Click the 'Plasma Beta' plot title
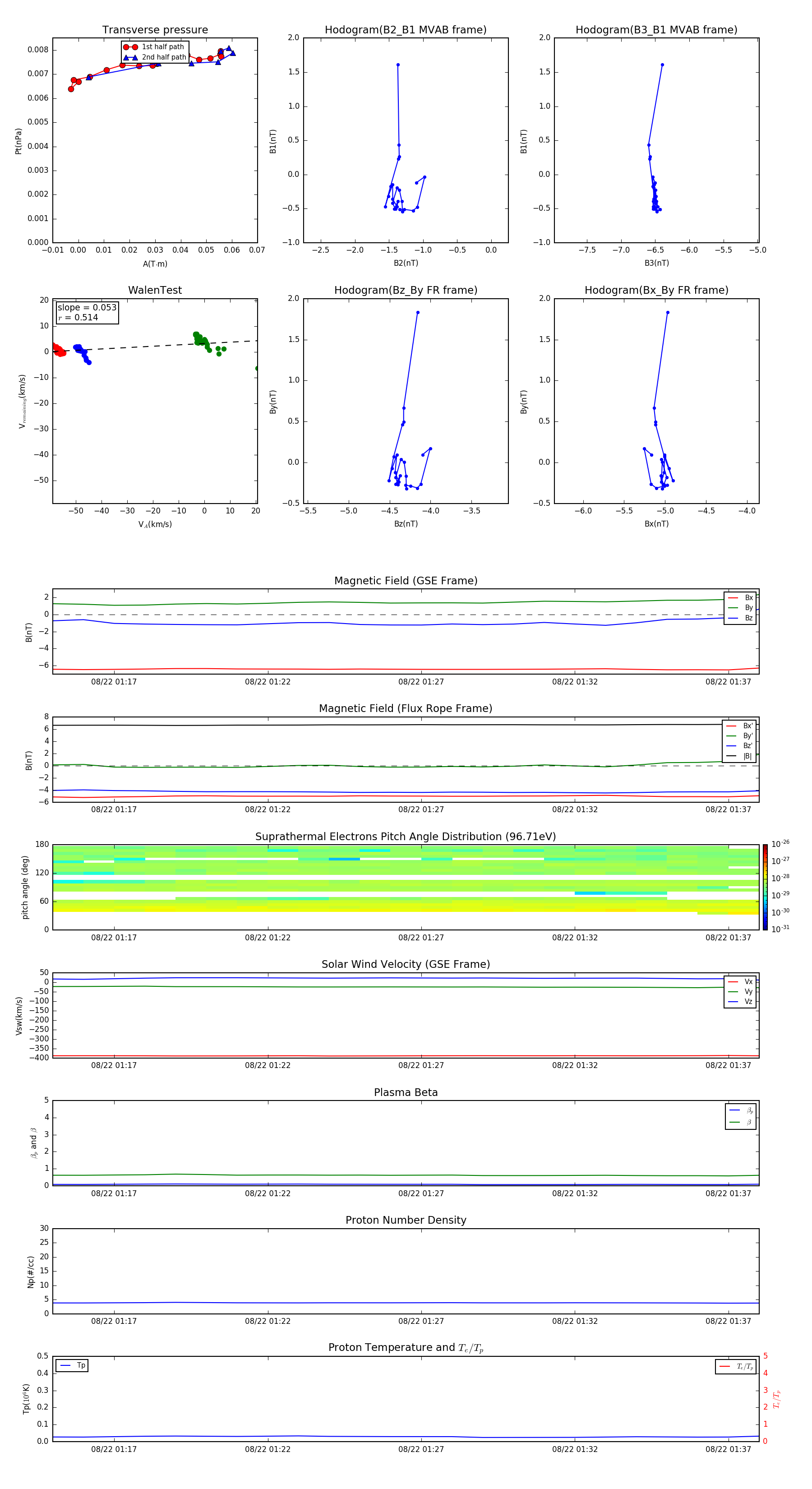This screenshot has height=1489, width=812. [x=406, y=1092]
